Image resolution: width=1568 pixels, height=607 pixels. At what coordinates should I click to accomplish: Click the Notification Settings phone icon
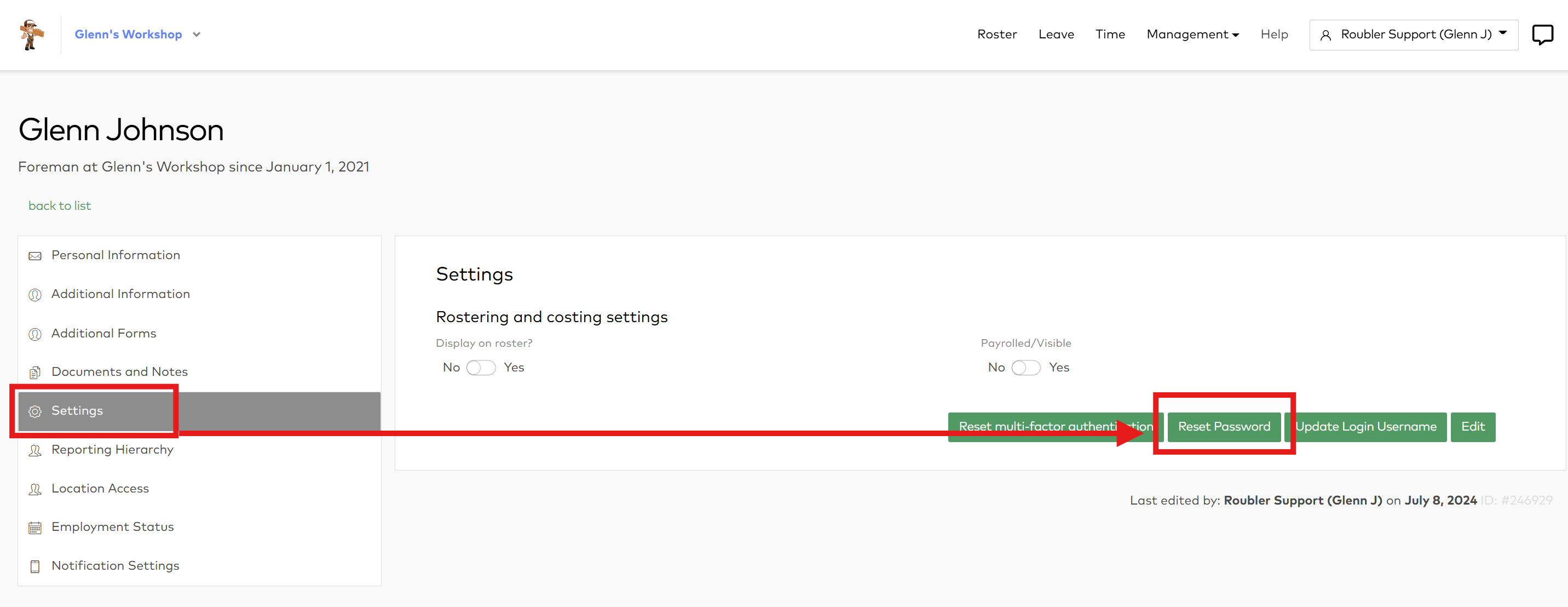click(x=34, y=567)
